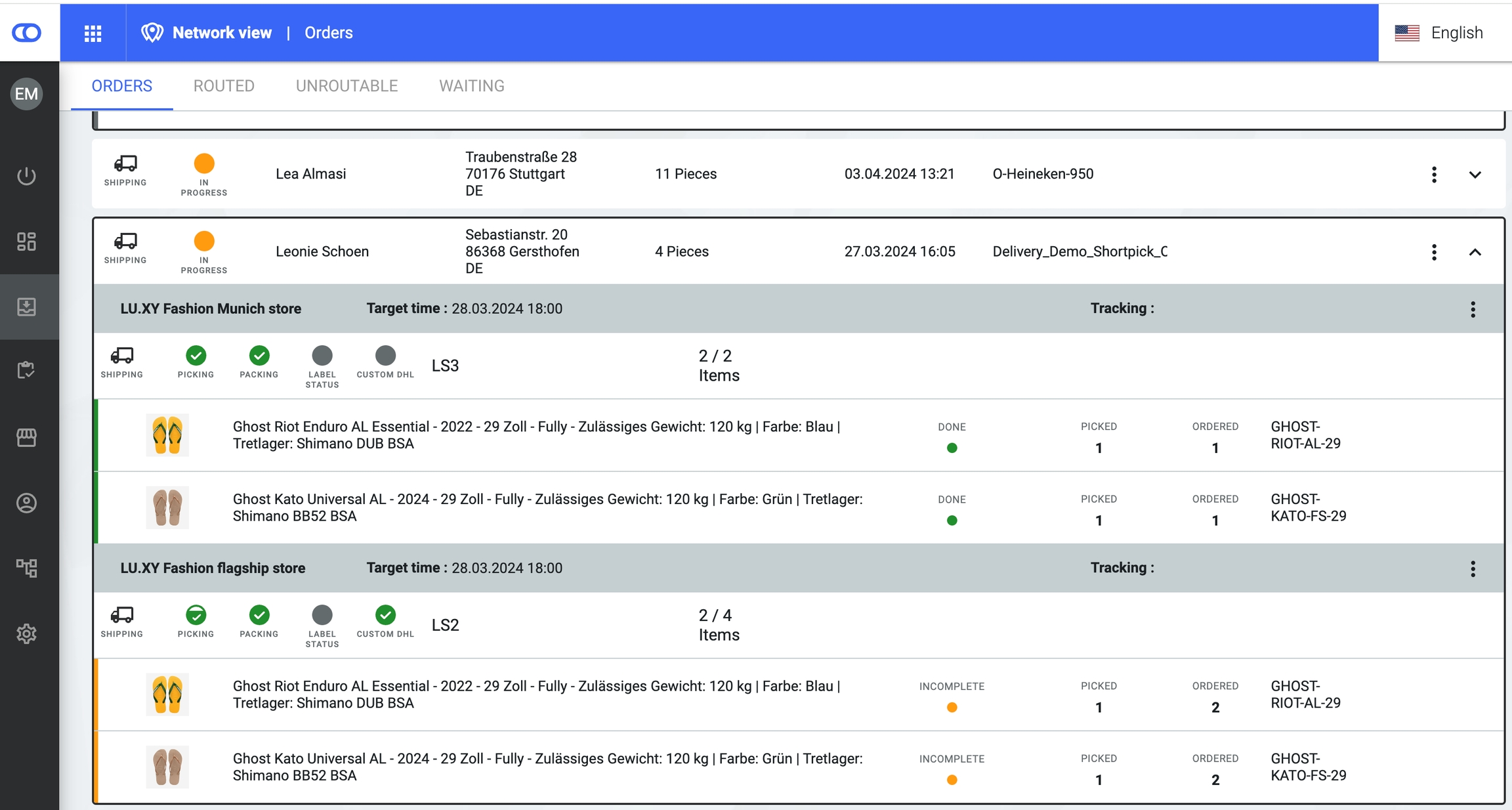Open the settings gear sidebar icon
This screenshot has height=810, width=1512.
tap(26, 633)
